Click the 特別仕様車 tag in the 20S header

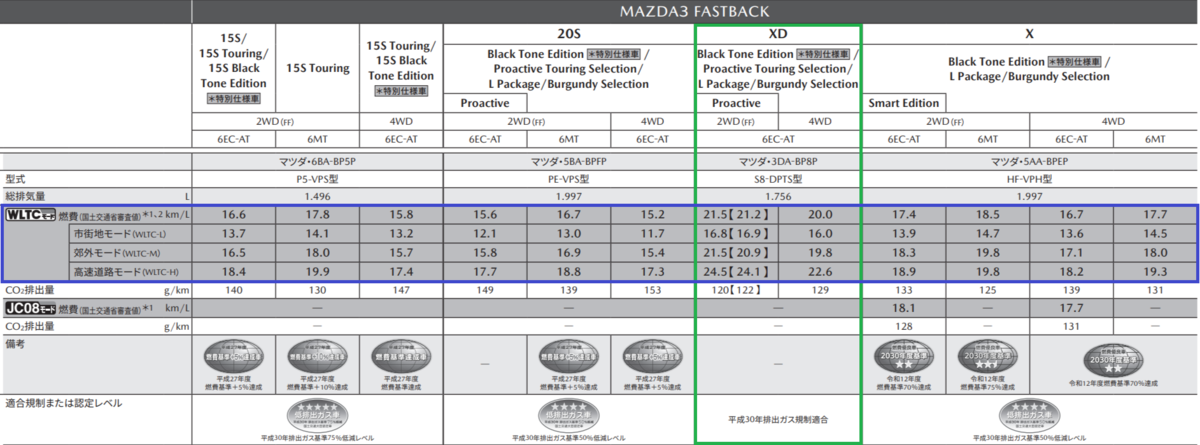point(614,52)
